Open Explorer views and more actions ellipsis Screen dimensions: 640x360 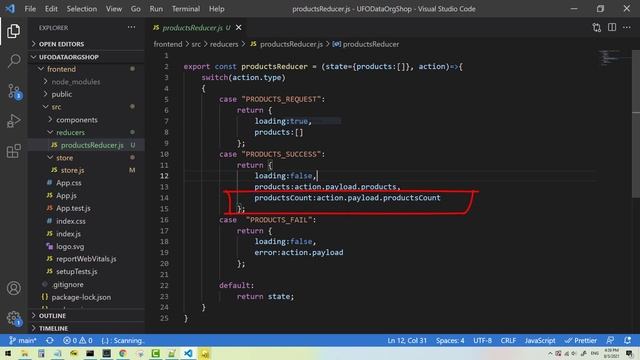click(x=131, y=27)
